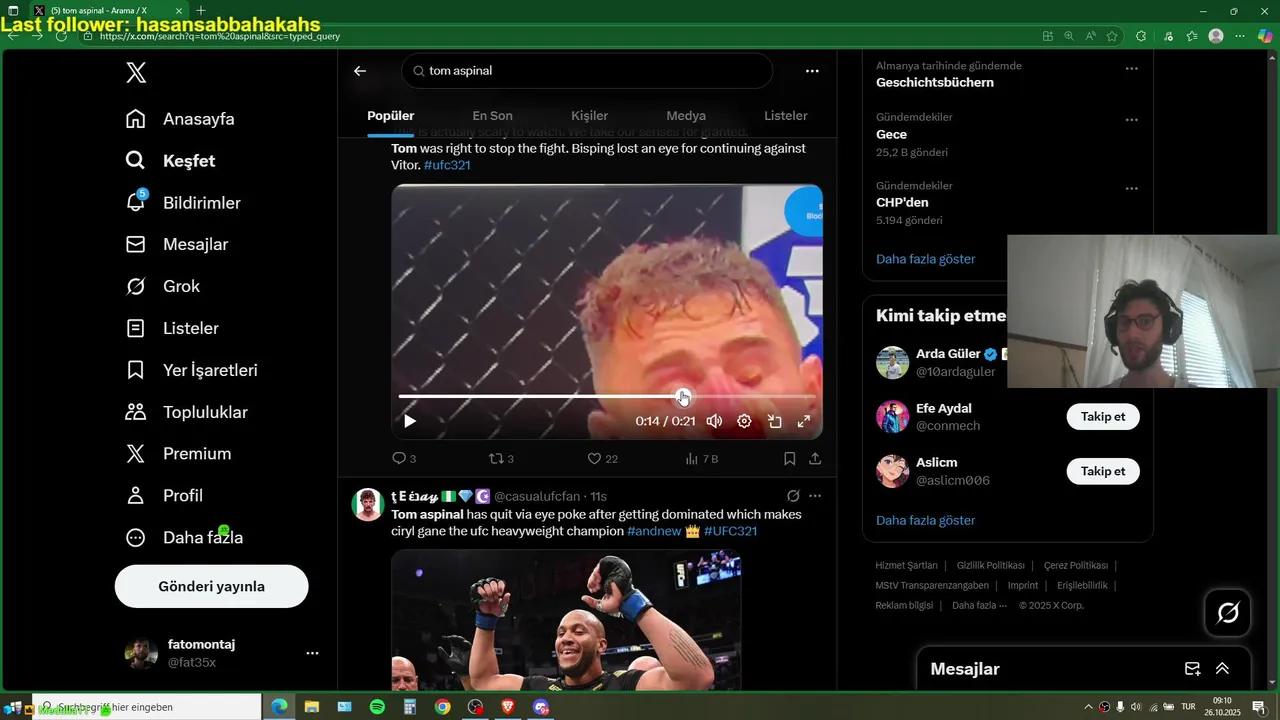Open options for Gece trend
This screenshot has width=1280, height=720.
[x=1131, y=120]
